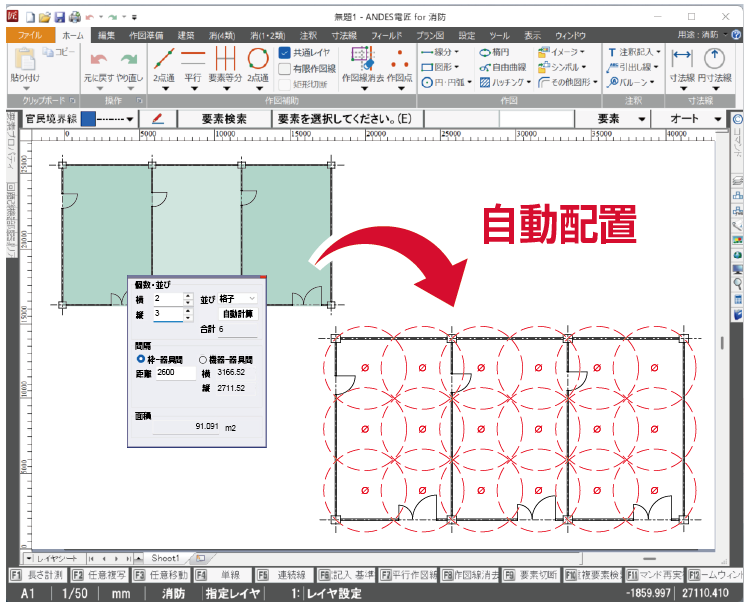
Task: Click the 横 count input field
Action: [x=168, y=299]
